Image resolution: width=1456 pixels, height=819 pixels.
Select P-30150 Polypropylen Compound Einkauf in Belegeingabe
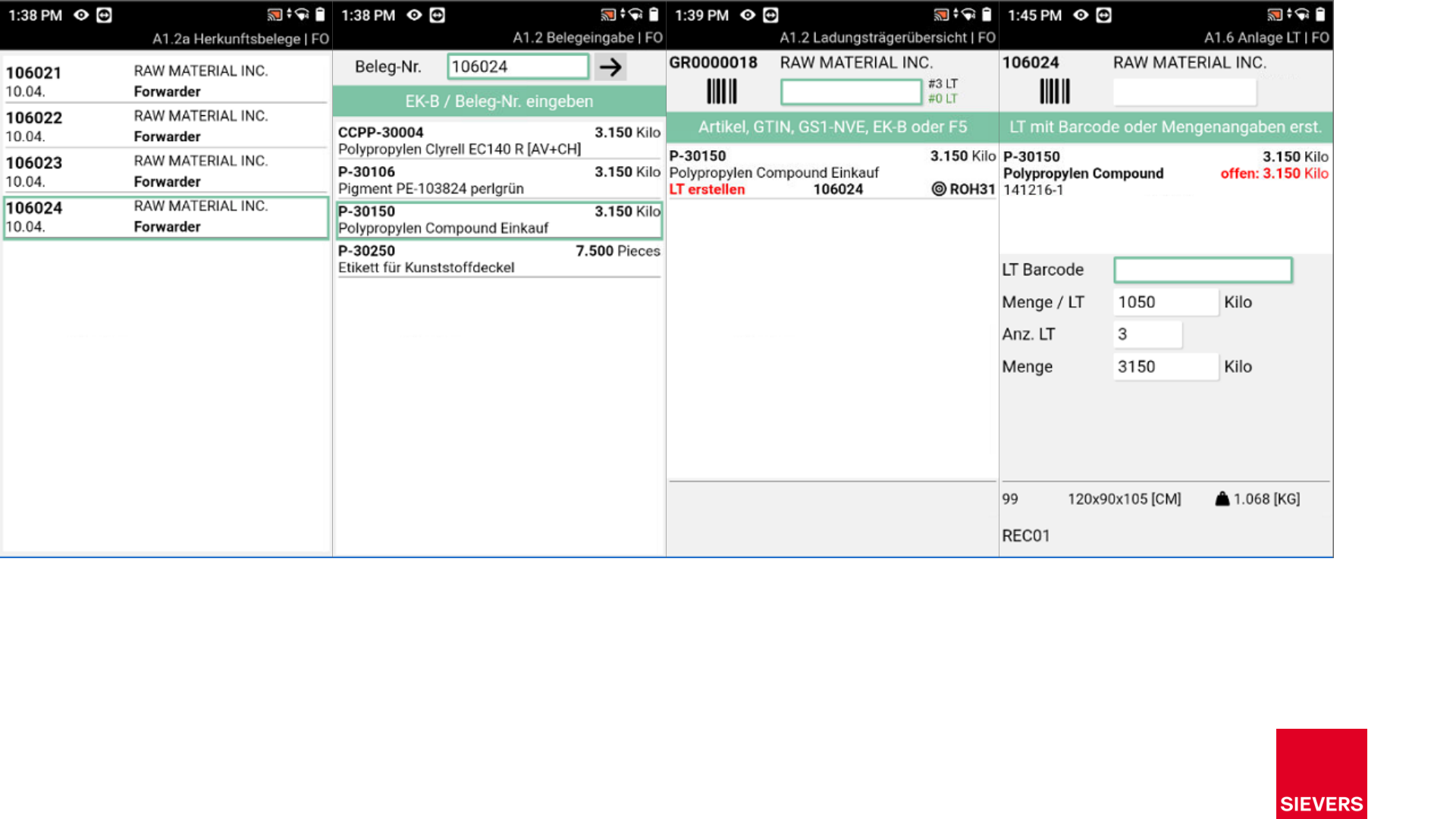tap(499, 220)
